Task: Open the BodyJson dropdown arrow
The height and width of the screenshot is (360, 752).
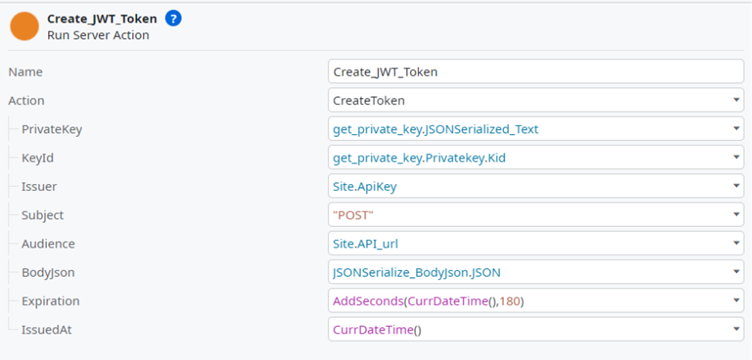Action: pos(736,272)
